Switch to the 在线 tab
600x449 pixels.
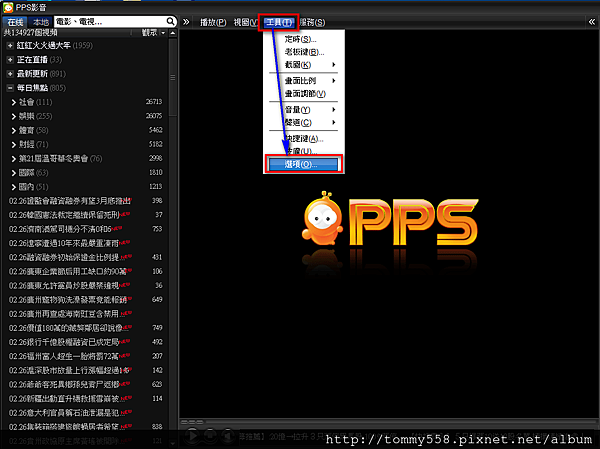(15, 22)
